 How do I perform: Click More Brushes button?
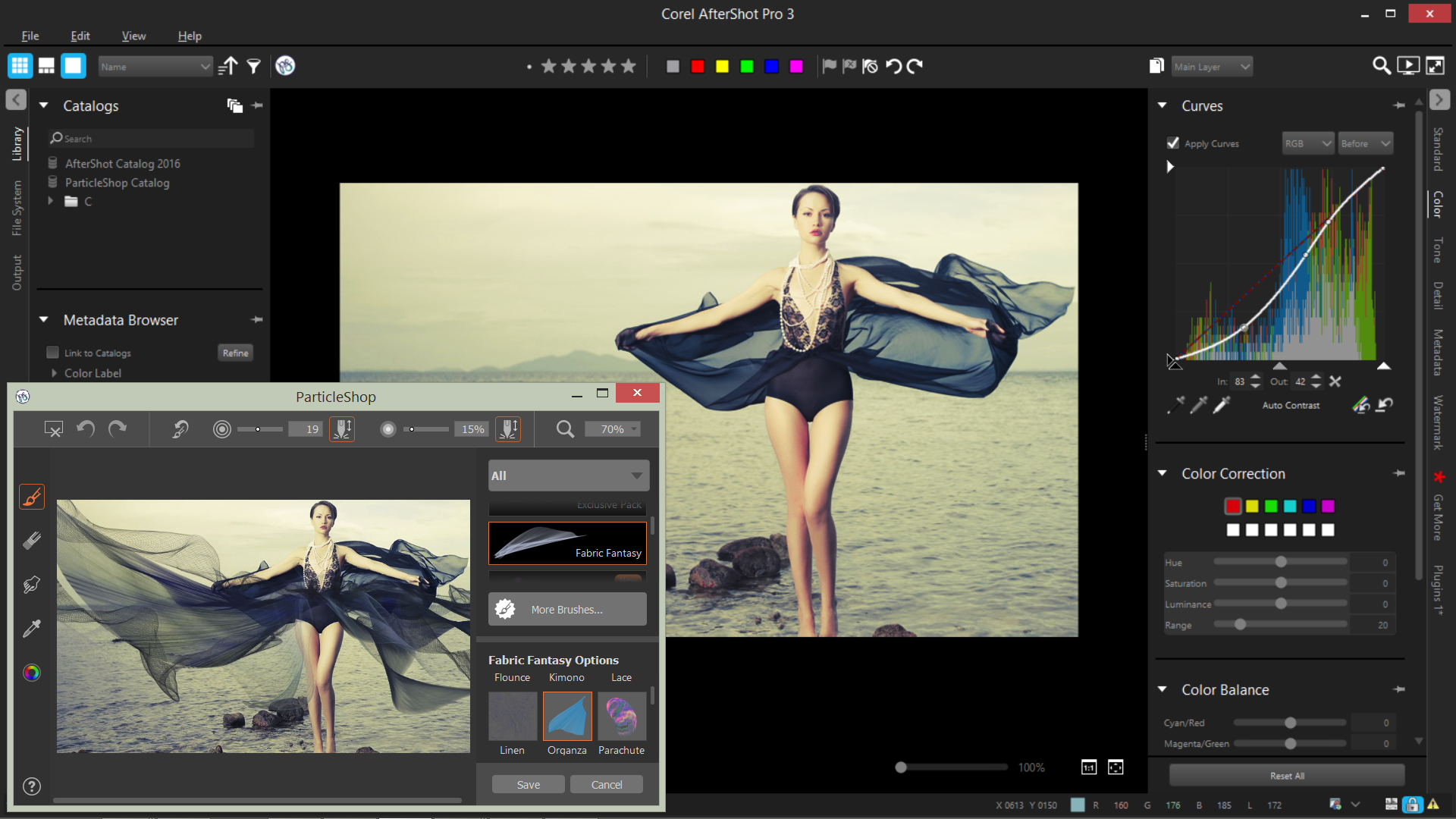[x=567, y=610]
